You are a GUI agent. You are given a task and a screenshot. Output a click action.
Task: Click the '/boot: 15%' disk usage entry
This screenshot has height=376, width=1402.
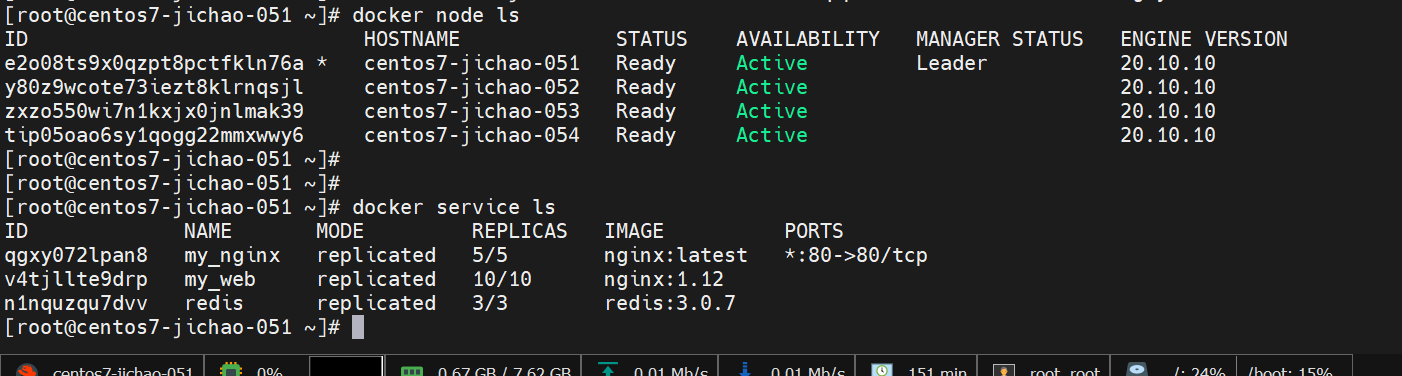coord(1290,372)
